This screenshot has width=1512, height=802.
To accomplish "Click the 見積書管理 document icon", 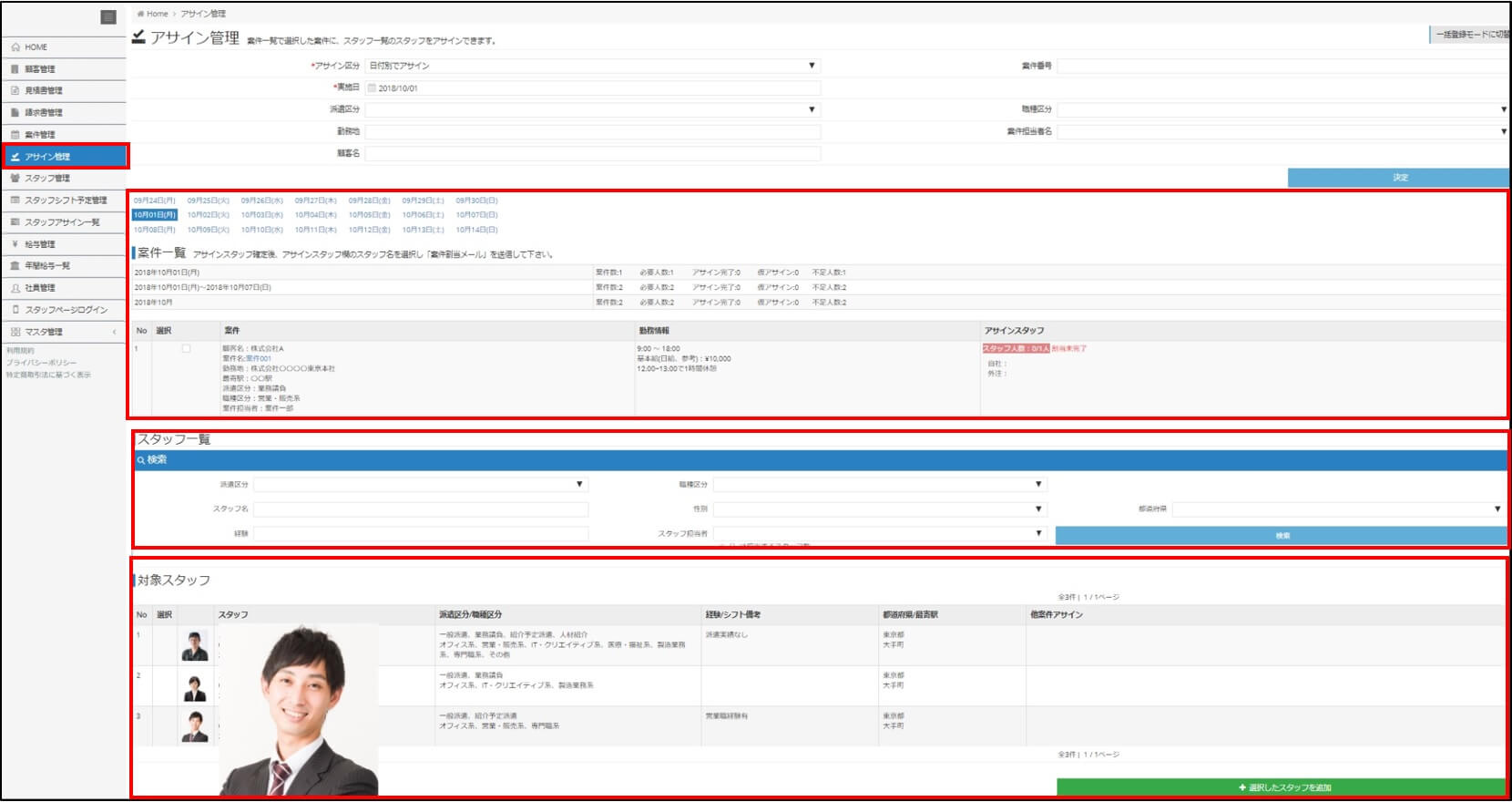I will (x=15, y=91).
